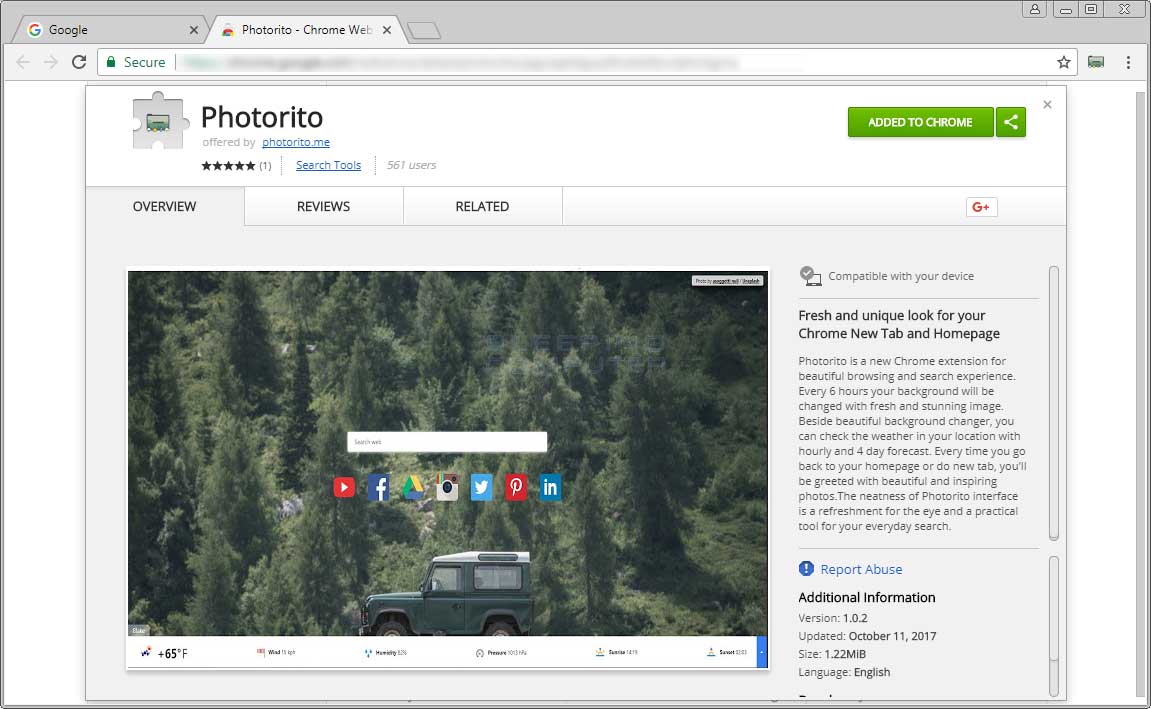
Task: Click the Additional Information panel scrollbar
Action: point(1054,626)
